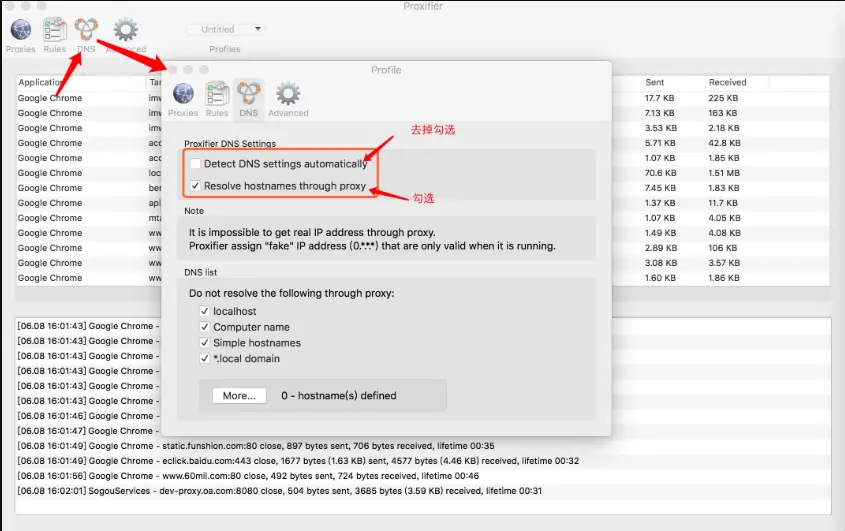Viewport: 845px width, 531px height.
Task: Click the 1.51 MB received value
Action: pyautogui.click(x=724, y=173)
